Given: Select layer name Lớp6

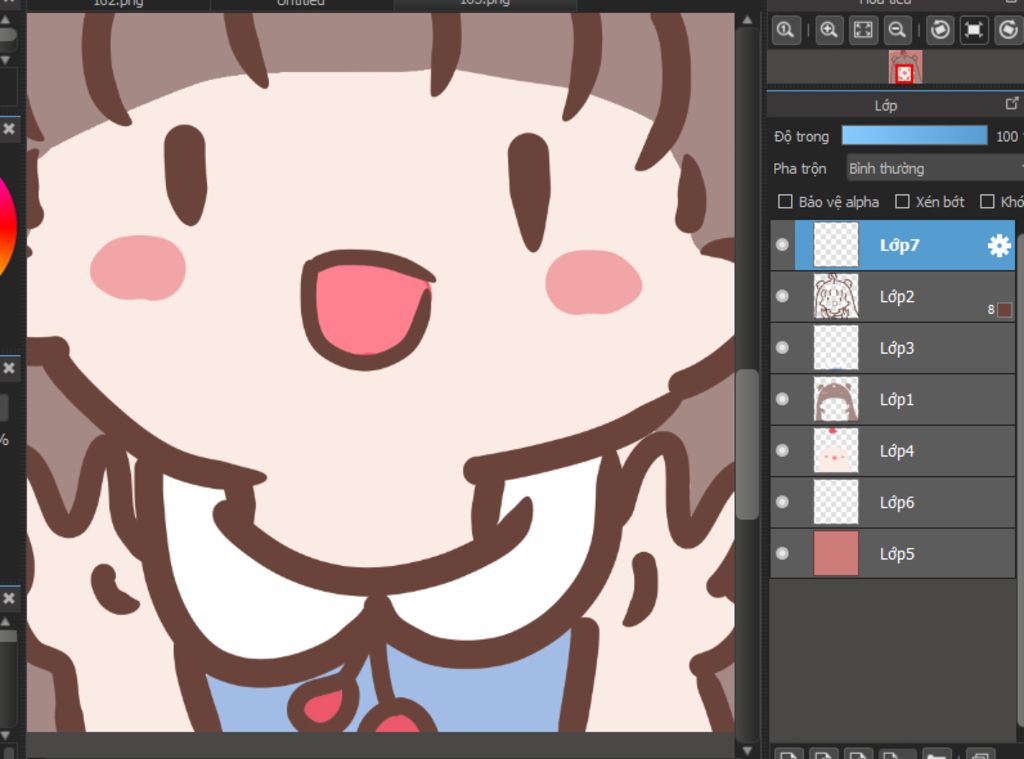Looking at the screenshot, I should [x=897, y=502].
